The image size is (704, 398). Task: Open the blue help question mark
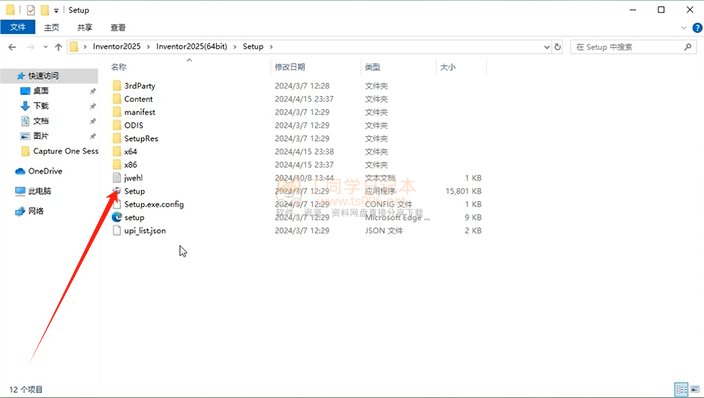point(697,28)
